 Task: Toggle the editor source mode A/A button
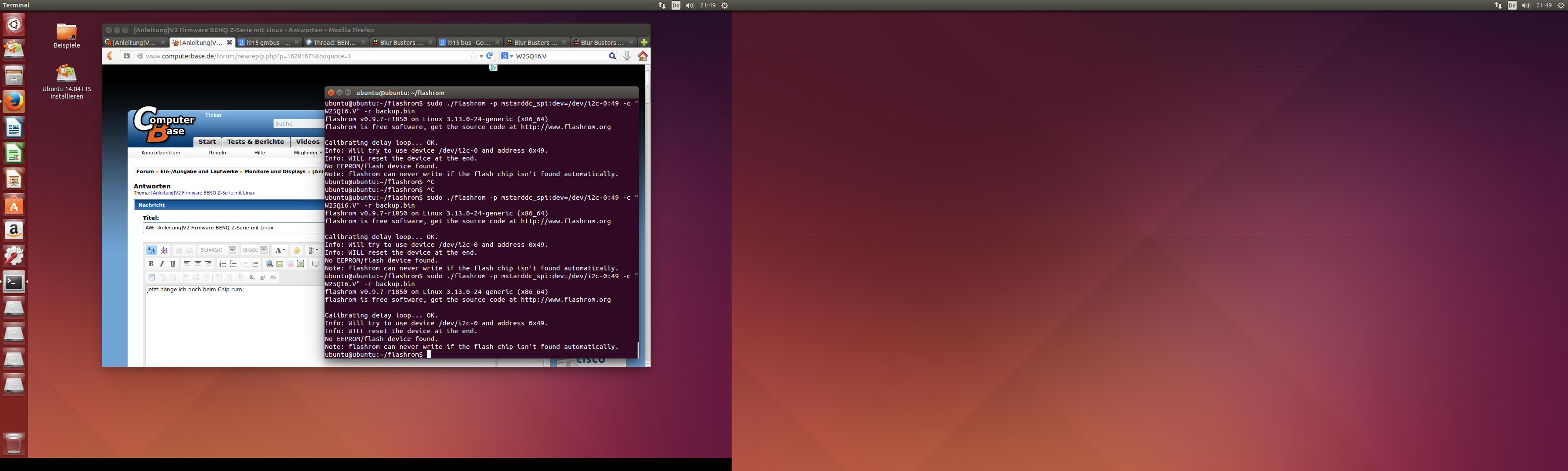pyautogui.click(x=151, y=250)
